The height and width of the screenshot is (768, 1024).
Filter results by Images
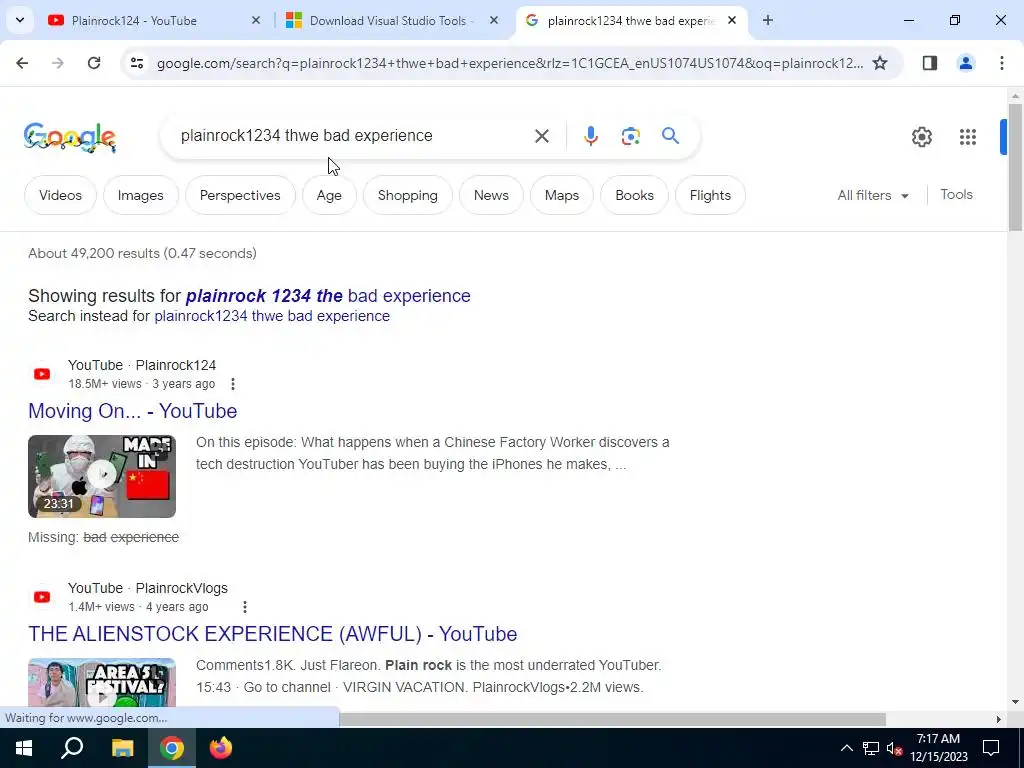[140, 195]
